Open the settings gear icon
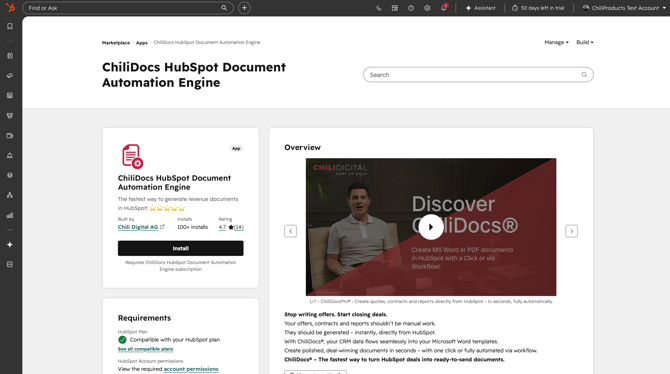 click(427, 8)
